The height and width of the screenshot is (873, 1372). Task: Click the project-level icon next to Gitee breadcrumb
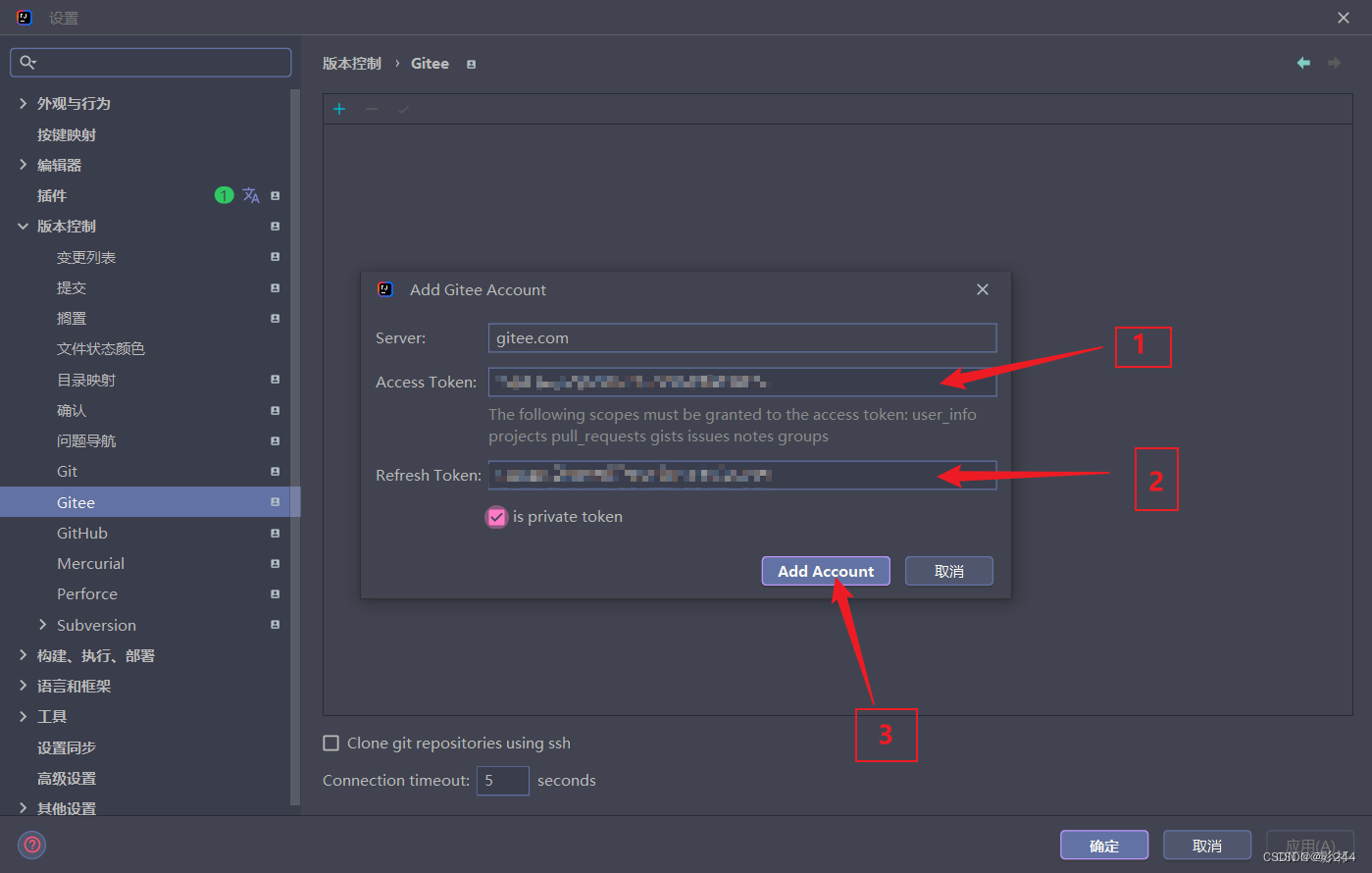471,64
